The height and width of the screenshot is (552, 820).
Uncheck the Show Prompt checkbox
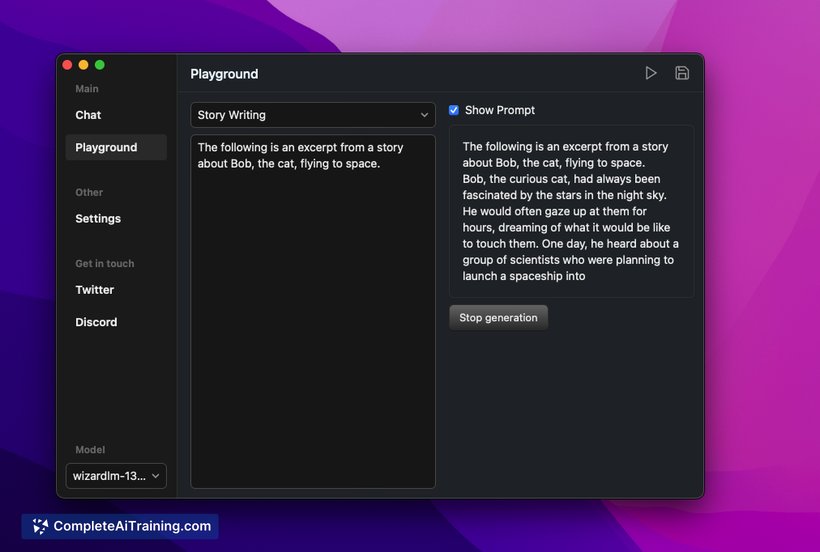tap(454, 110)
